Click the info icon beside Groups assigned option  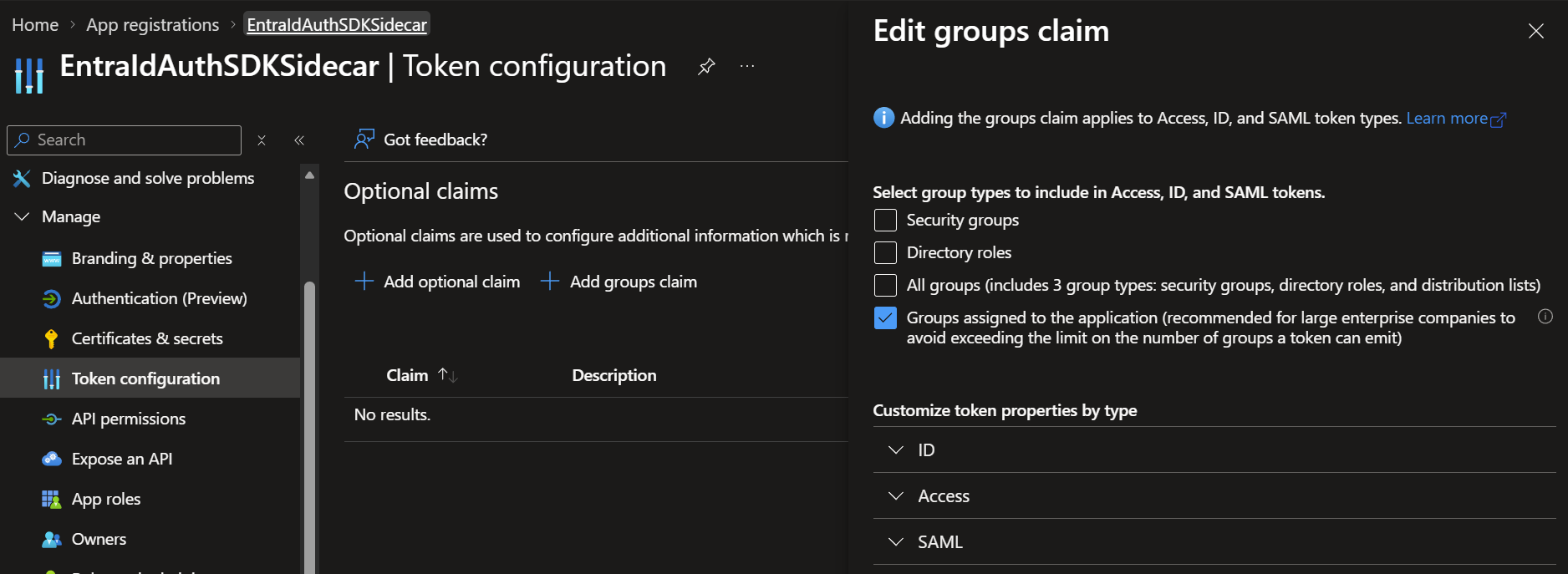coord(1545,317)
